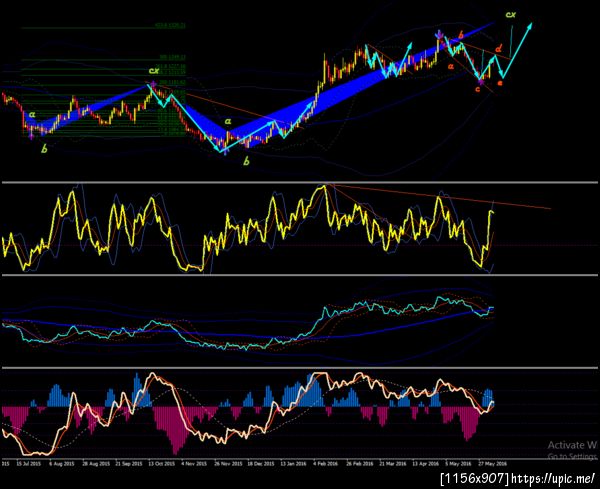Image resolution: width=600 pixels, height=489 pixels.
Task: Click the orange 'b' wave label
Action: click(x=461, y=35)
